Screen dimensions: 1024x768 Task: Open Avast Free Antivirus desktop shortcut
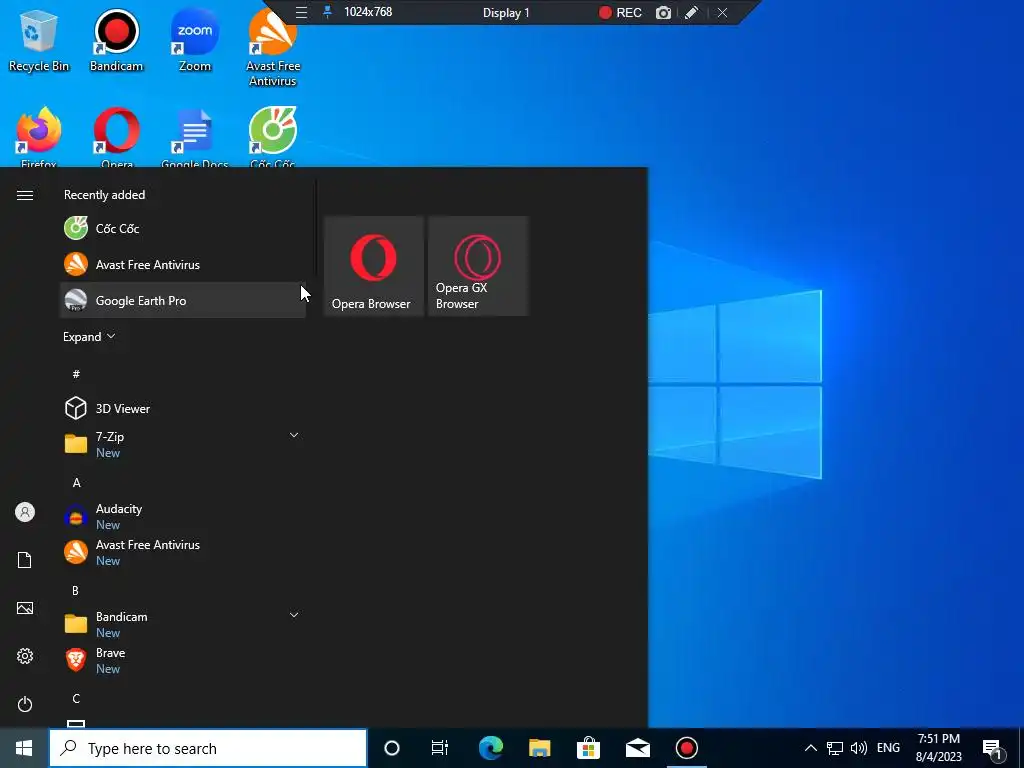tap(273, 47)
